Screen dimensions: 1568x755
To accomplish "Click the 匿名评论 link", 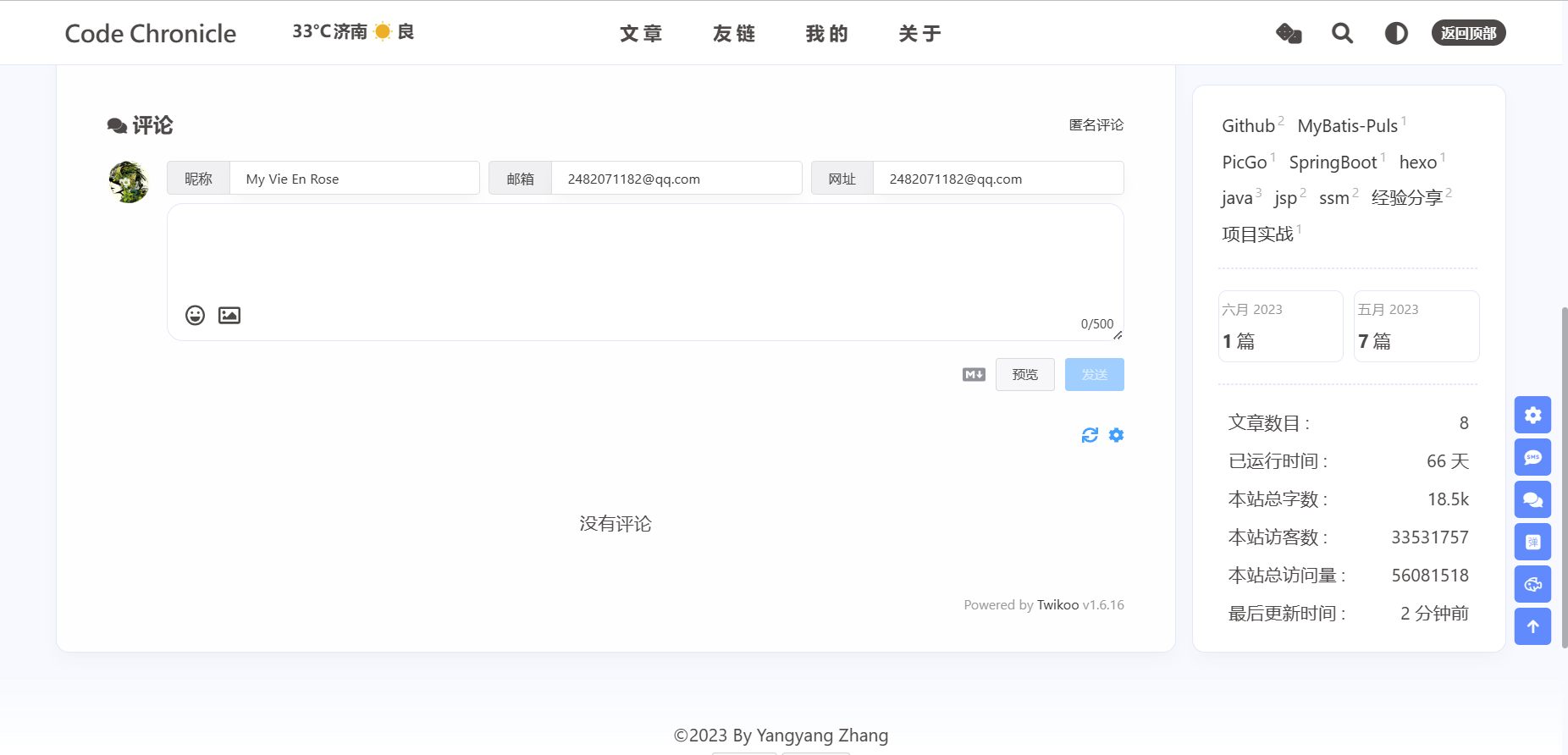I will (1096, 124).
